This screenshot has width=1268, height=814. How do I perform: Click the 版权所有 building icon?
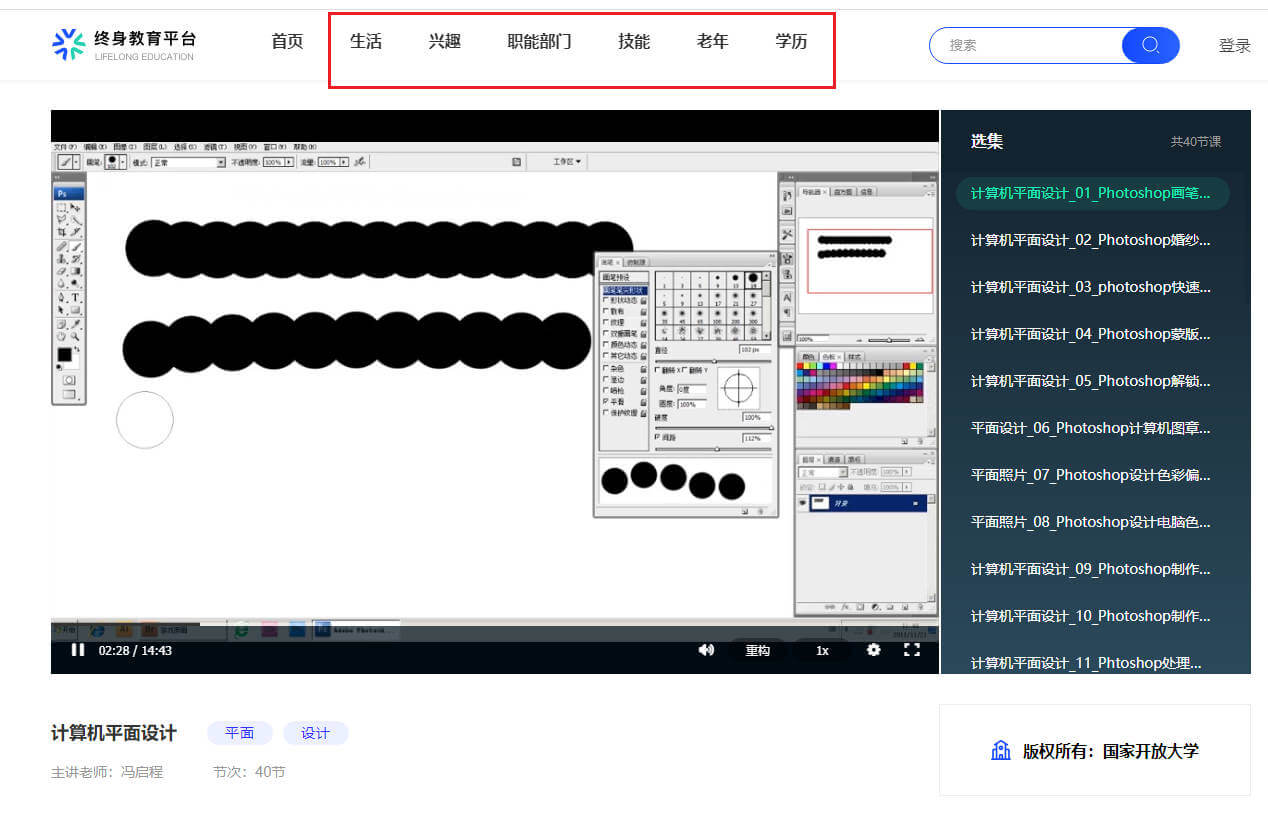tap(1000, 751)
